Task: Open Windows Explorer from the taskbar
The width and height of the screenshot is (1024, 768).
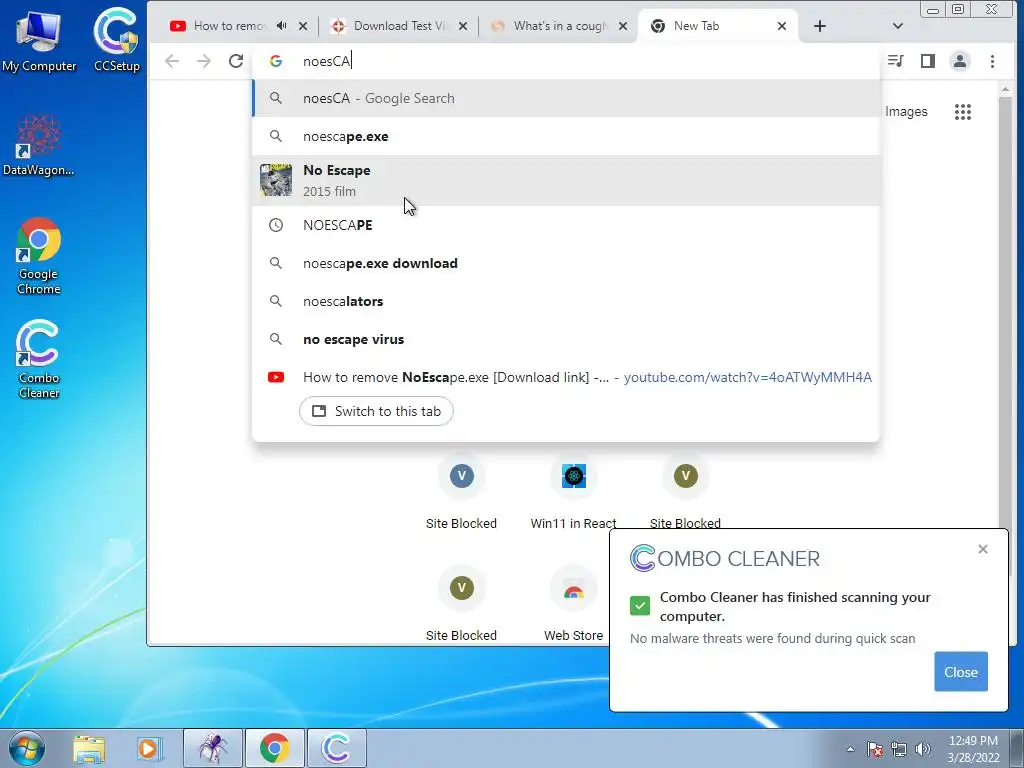Action: pos(89,748)
